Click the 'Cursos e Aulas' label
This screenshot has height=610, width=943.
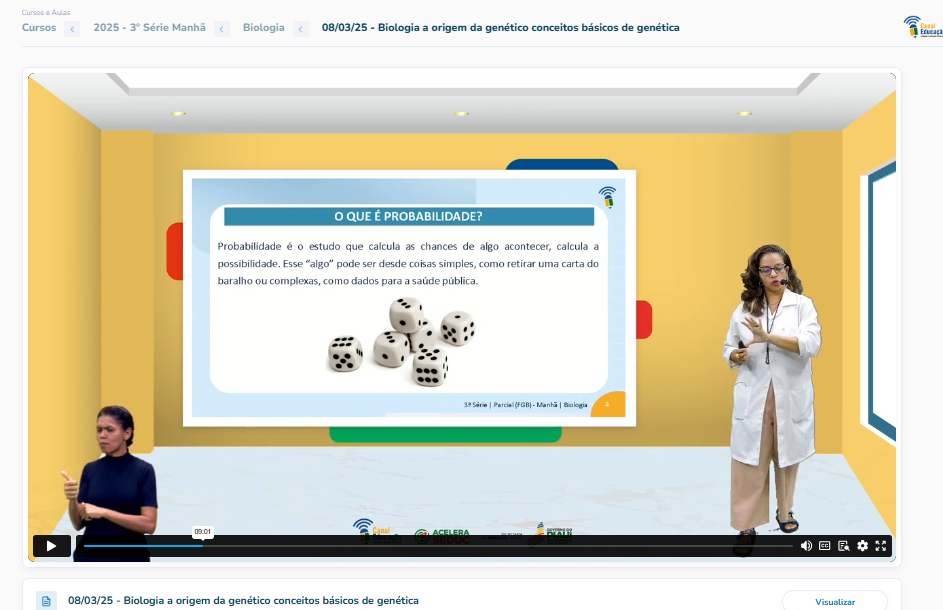click(46, 12)
